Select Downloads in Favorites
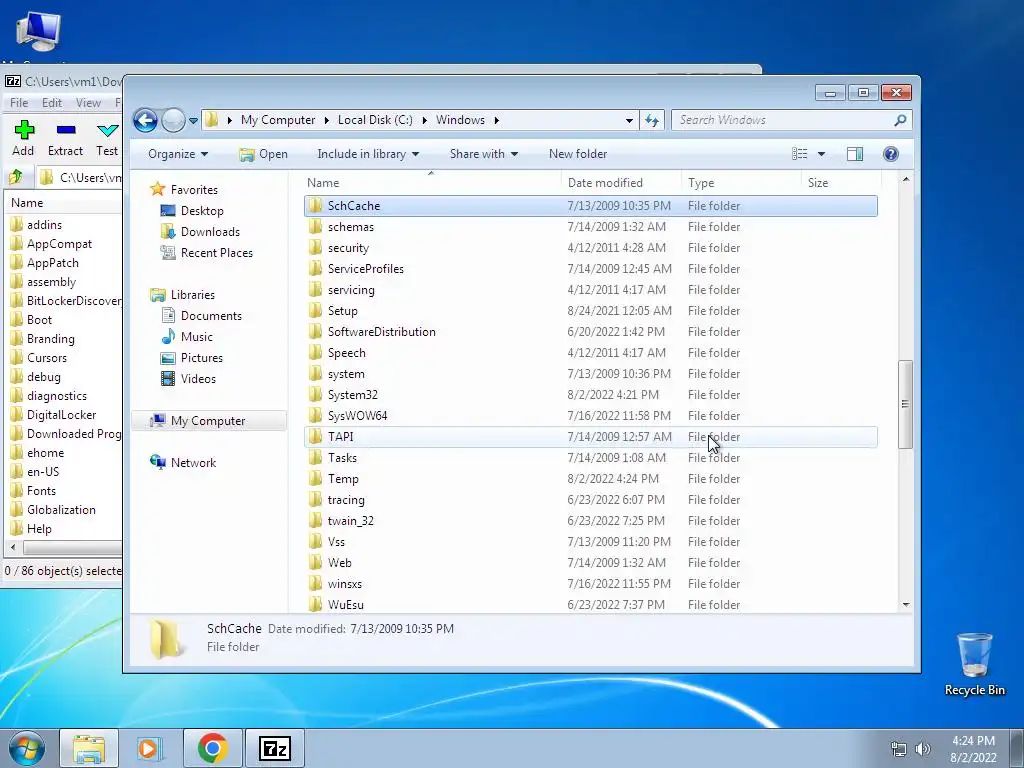Image resolution: width=1024 pixels, height=768 pixels. tap(200, 232)
